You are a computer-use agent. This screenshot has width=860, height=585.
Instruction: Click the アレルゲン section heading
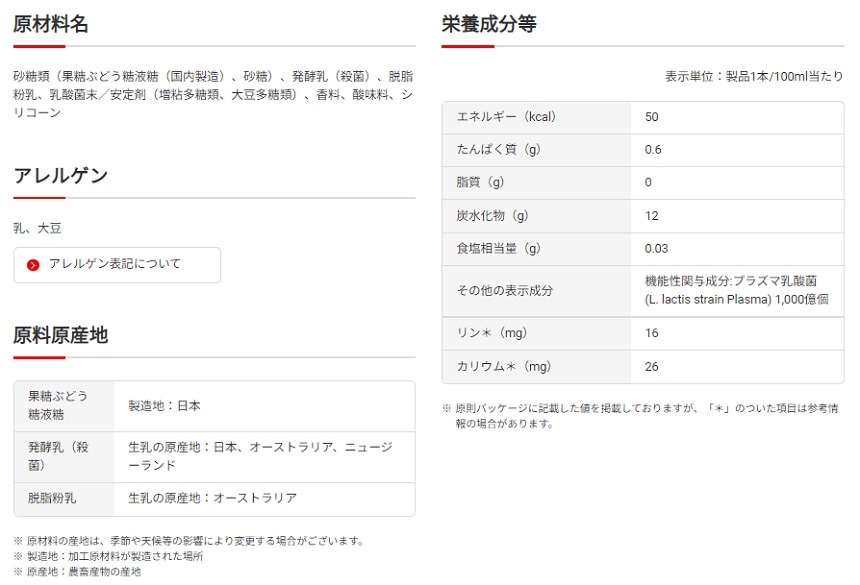[x=60, y=176]
